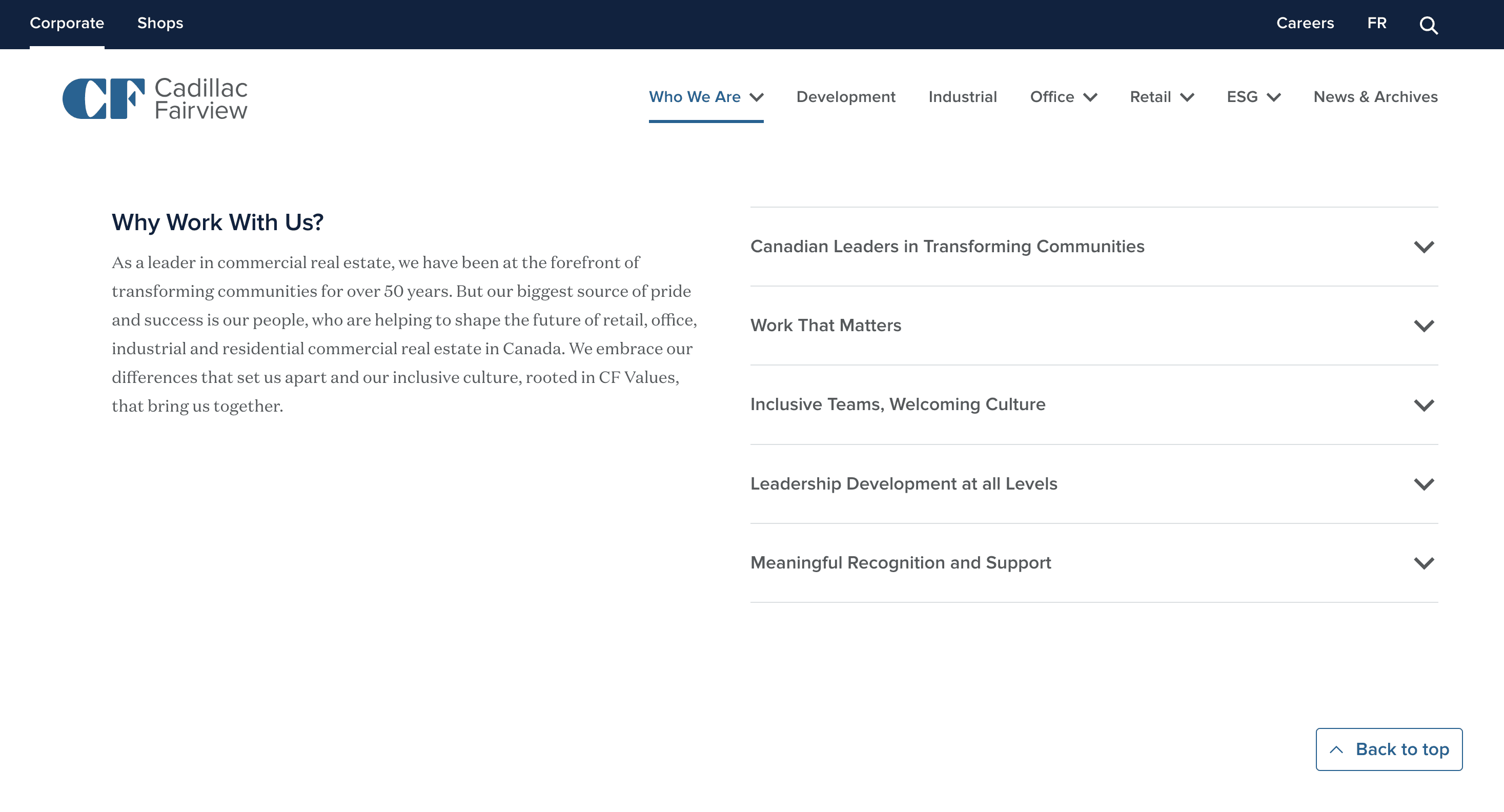The image size is (1504, 812).
Task: Expand Meaningful Recognition and Support chevron
Action: tap(1424, 563)
